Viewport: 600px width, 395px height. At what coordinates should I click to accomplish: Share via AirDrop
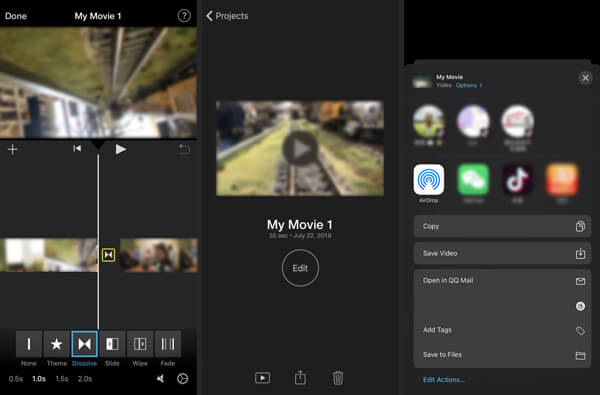[x=429, y=180]
